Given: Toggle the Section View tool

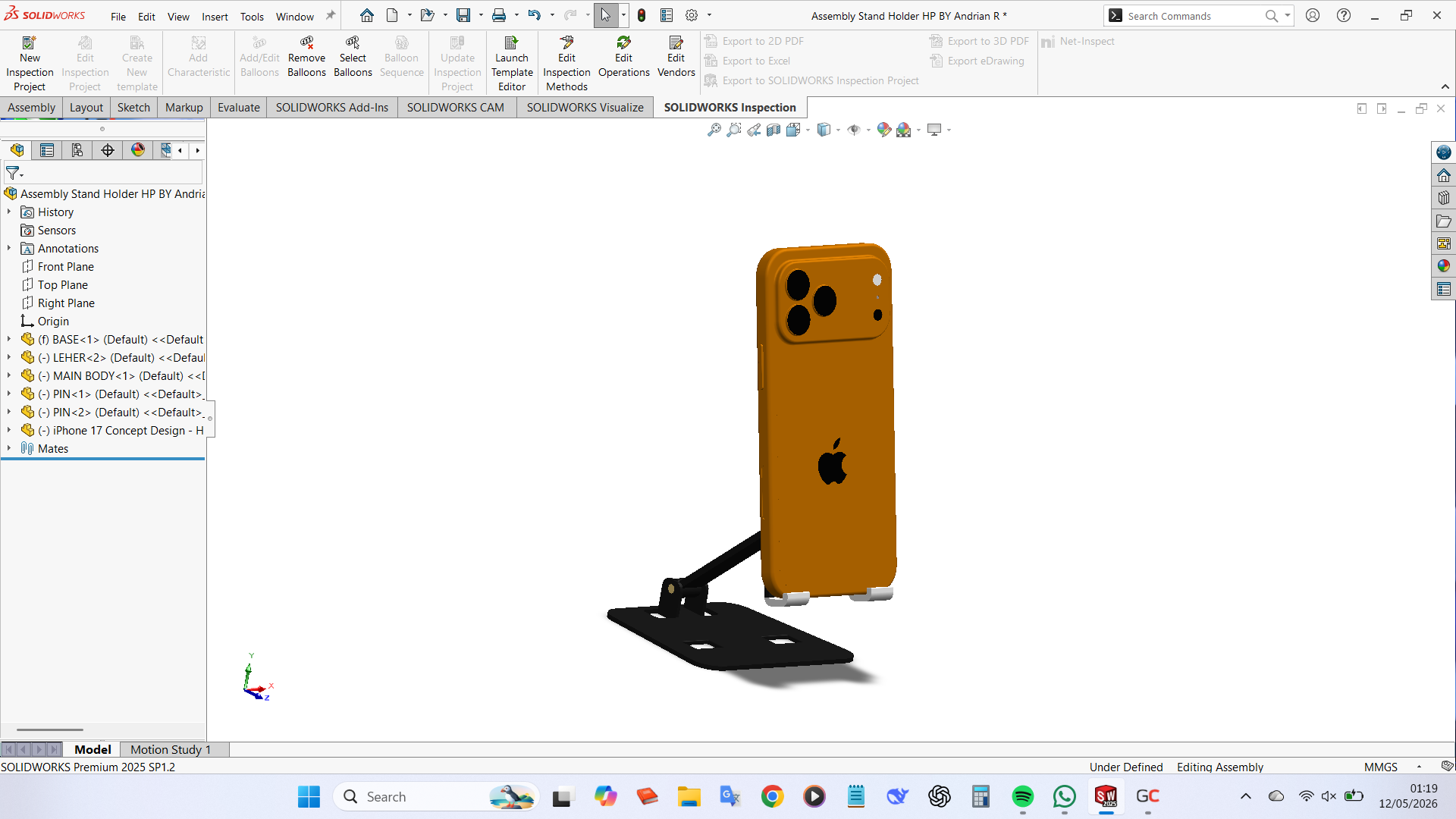Looking at the screenshot, I should [x=773, y=130].
